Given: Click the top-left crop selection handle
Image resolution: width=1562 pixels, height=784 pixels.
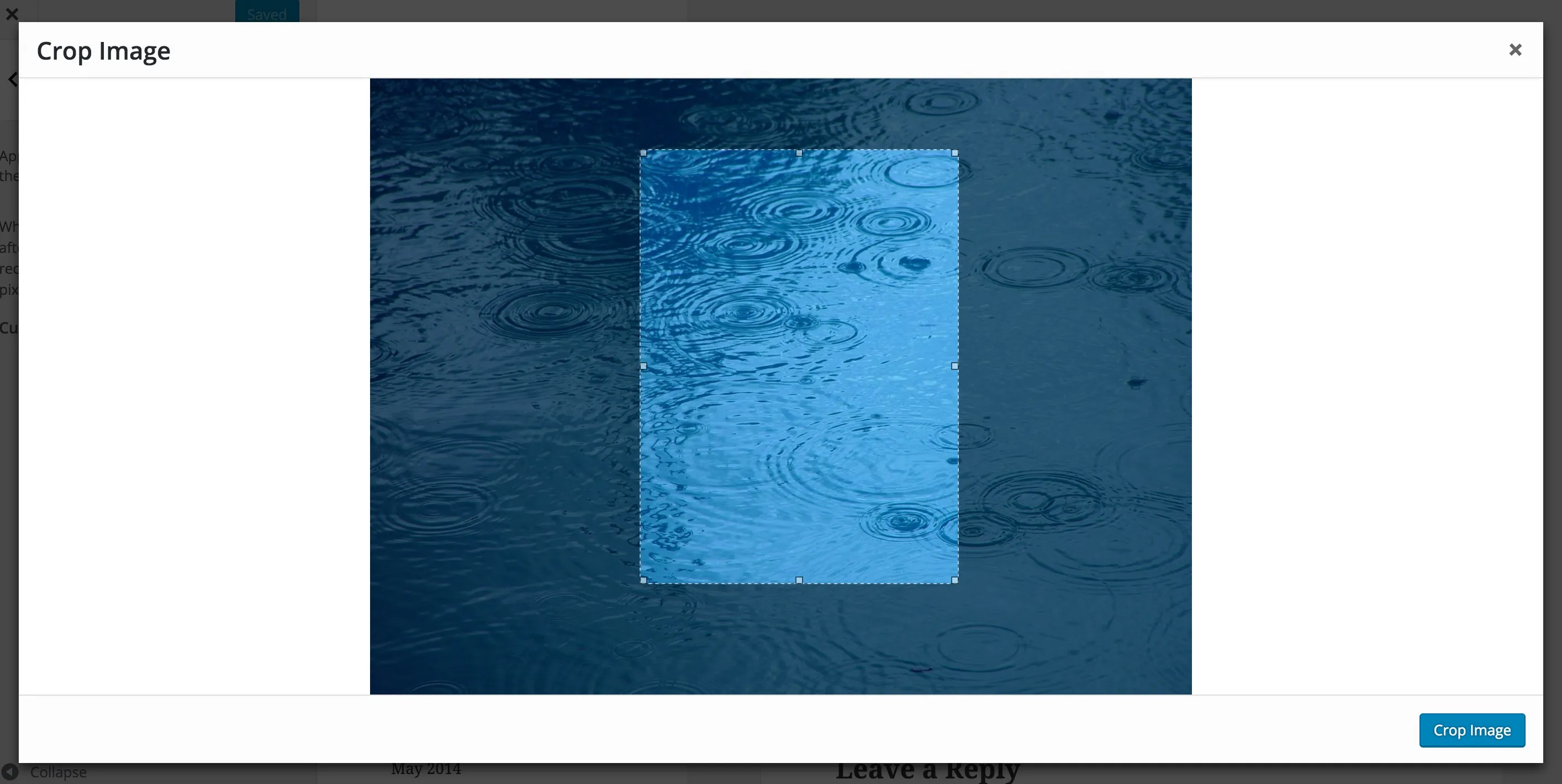Looking at the screenshot, I should 643,153.
